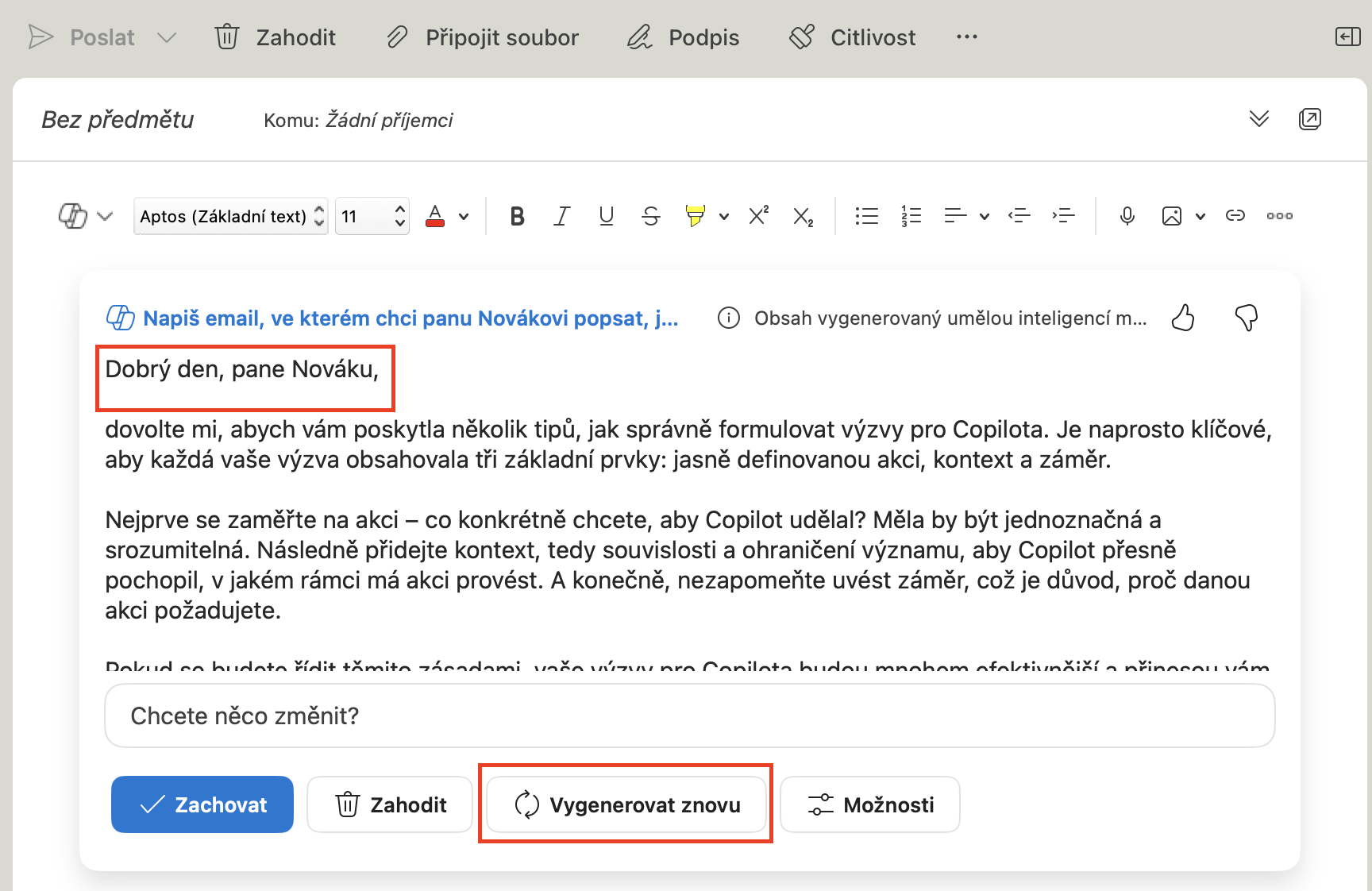Toggle italic formatting
The image size is (1372, 891).
click(561, 216)
